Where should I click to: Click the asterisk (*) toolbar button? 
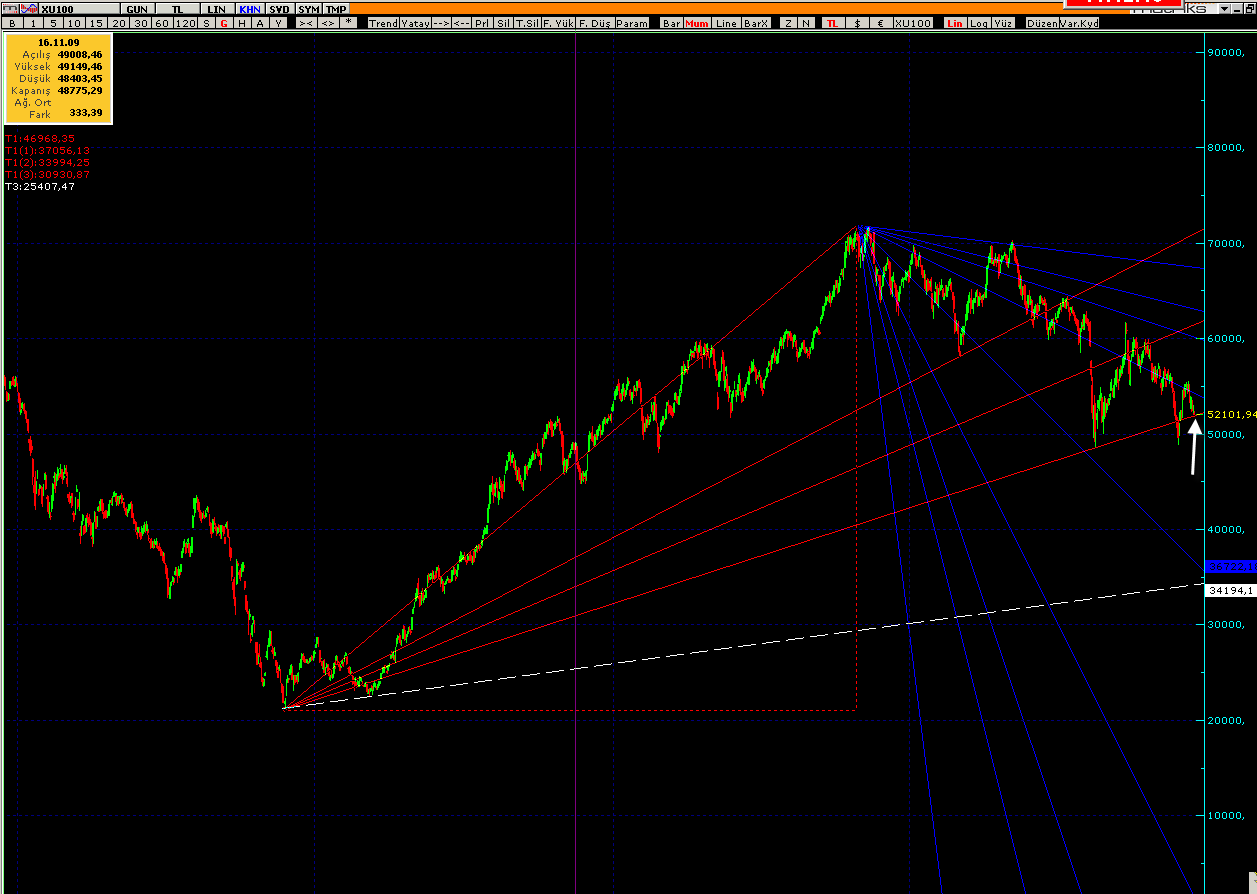[348, 23]
